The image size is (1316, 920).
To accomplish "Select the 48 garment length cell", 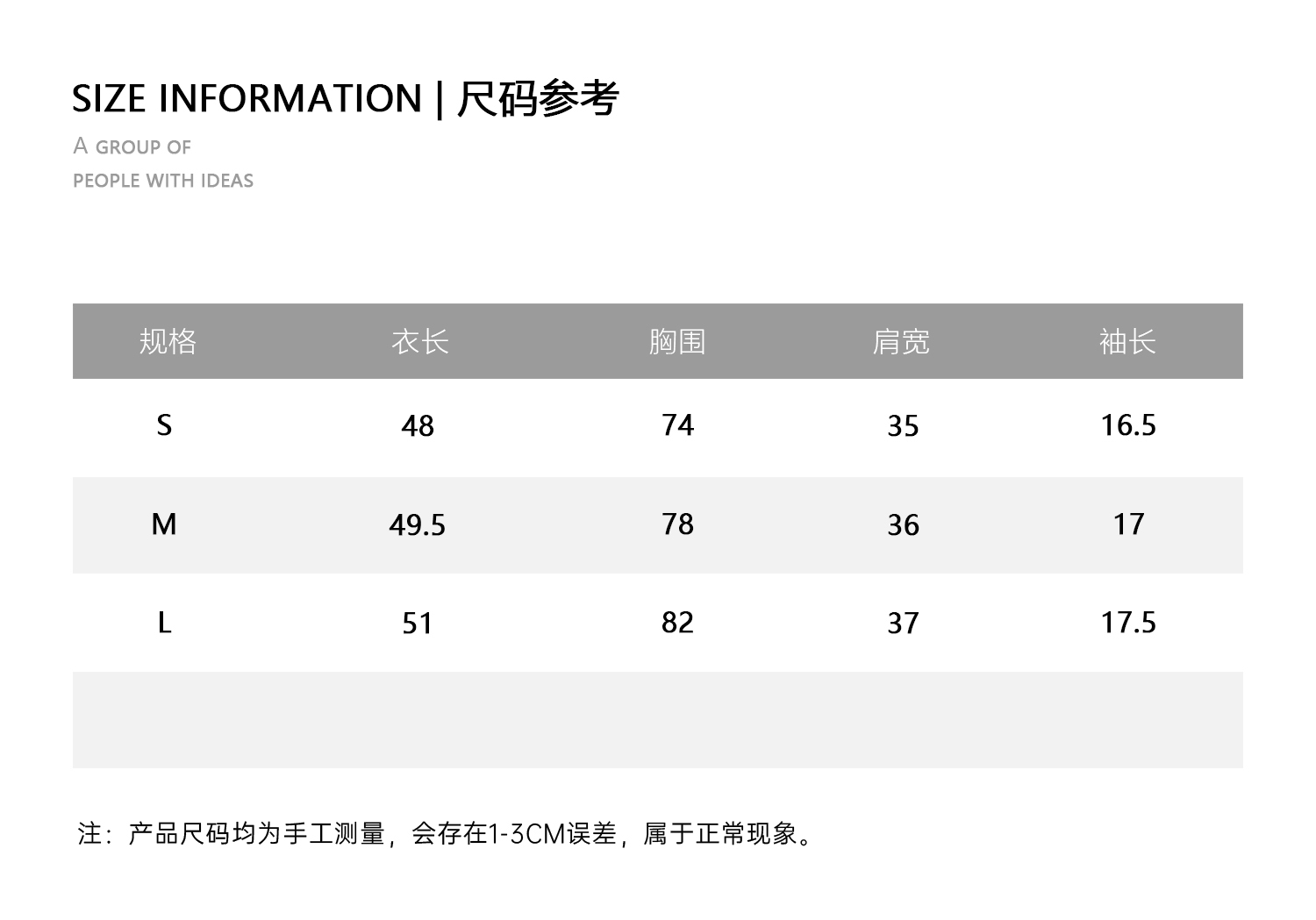I will [418, 426].
